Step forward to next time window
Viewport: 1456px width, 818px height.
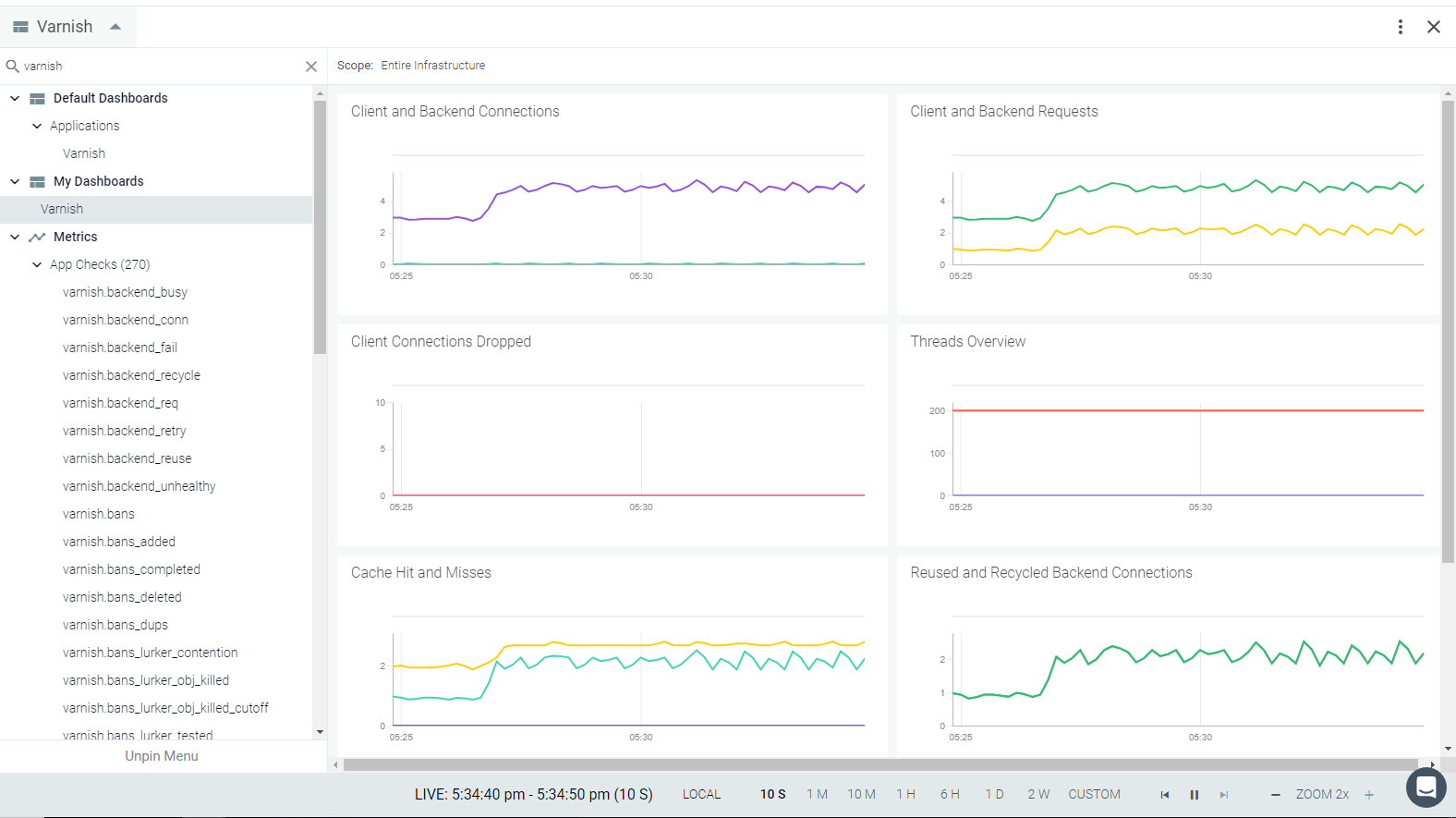(x=1224, y=795)
